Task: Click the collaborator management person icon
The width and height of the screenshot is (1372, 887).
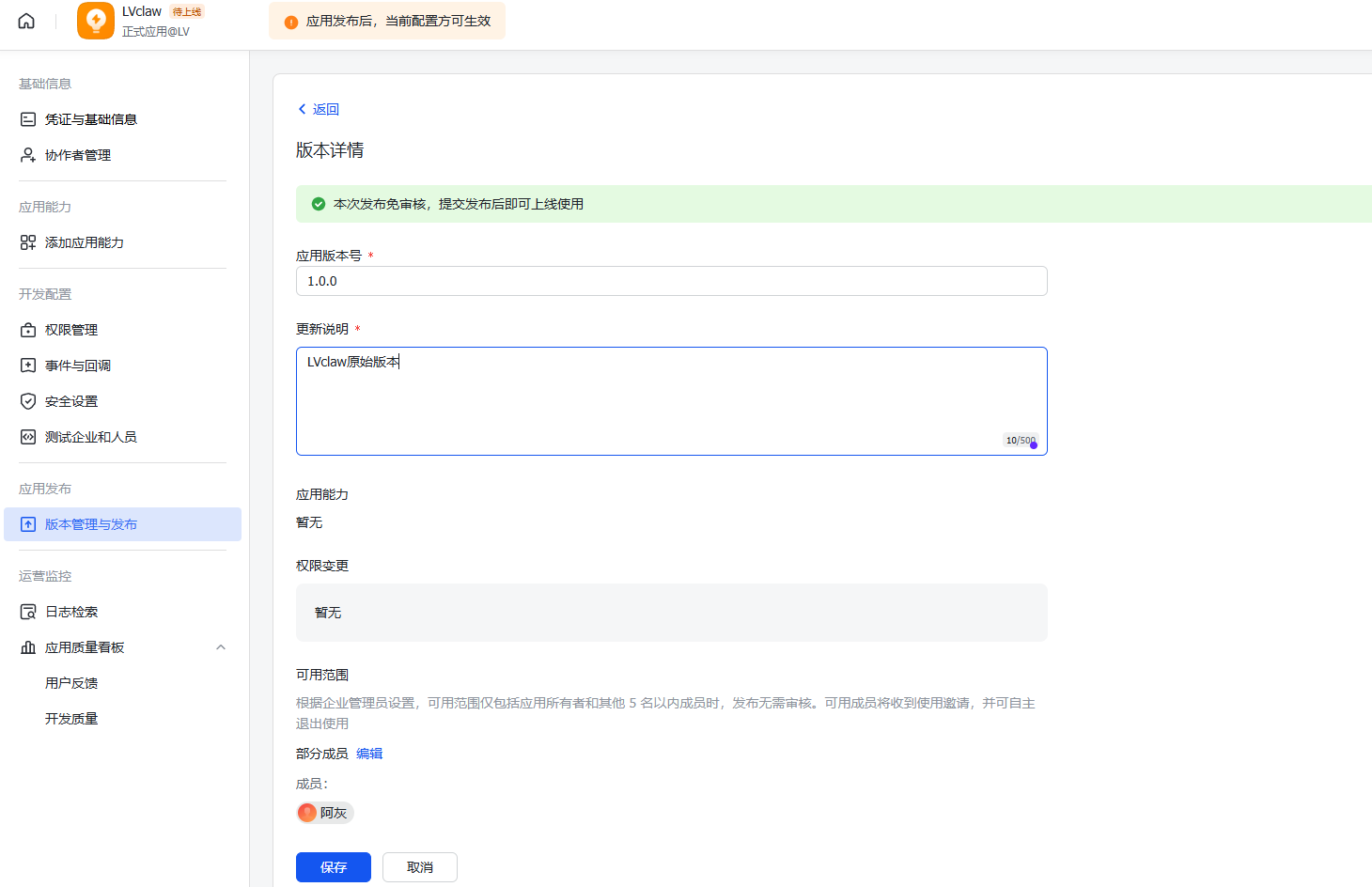Action: (x=28, y=155)
